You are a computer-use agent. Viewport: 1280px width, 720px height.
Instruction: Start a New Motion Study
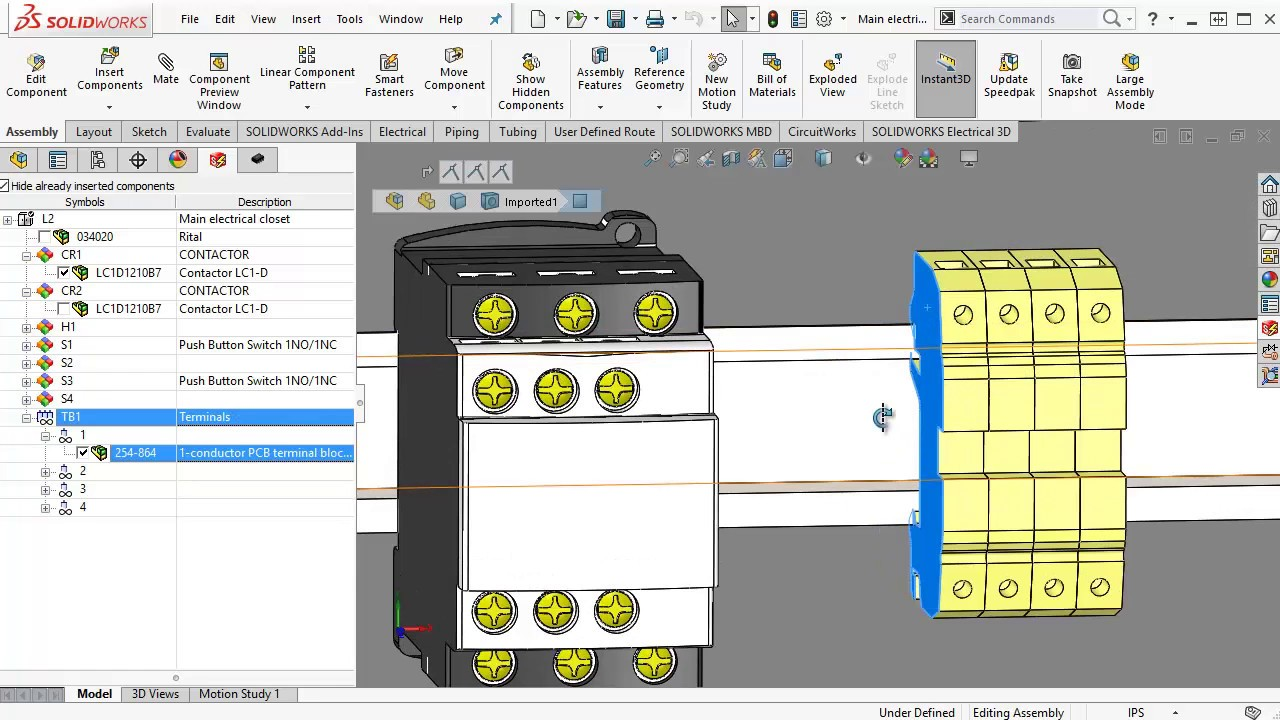[716, 82]
